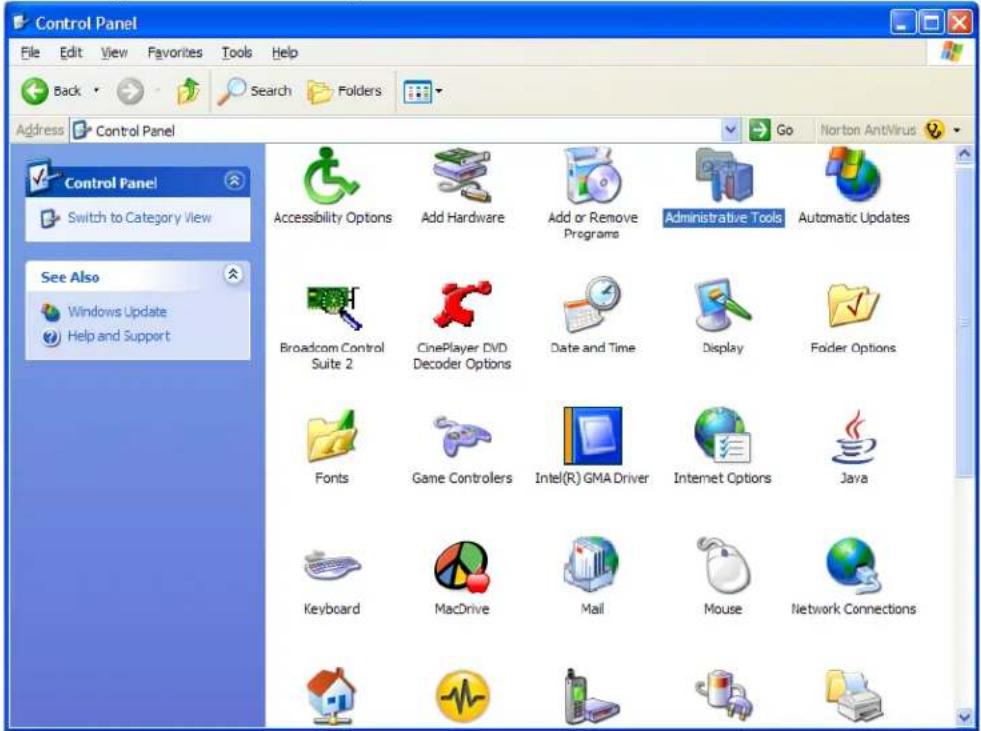This screenshot has width=981, height=731.
Task: Open Network Connections
Action: [853, 577]
